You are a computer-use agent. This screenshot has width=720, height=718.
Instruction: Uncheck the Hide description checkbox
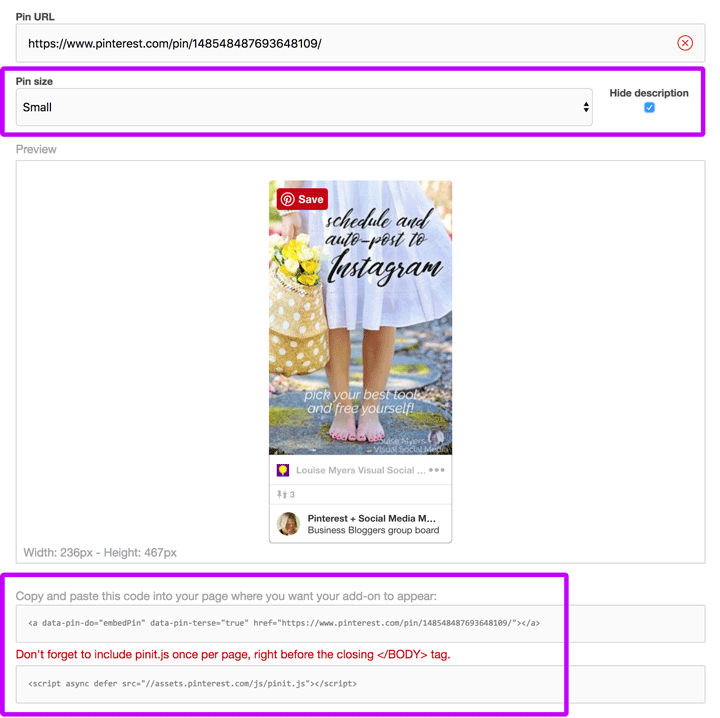click(649, 107)
